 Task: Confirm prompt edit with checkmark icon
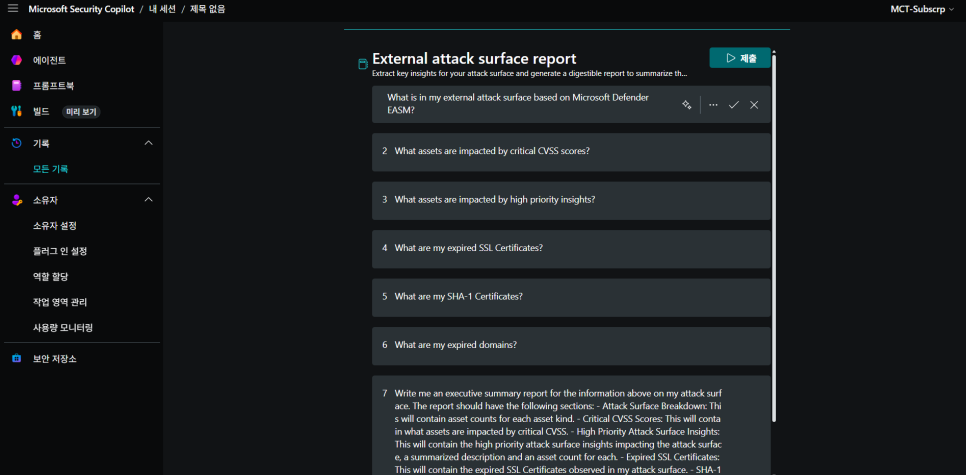pos(733,105)
